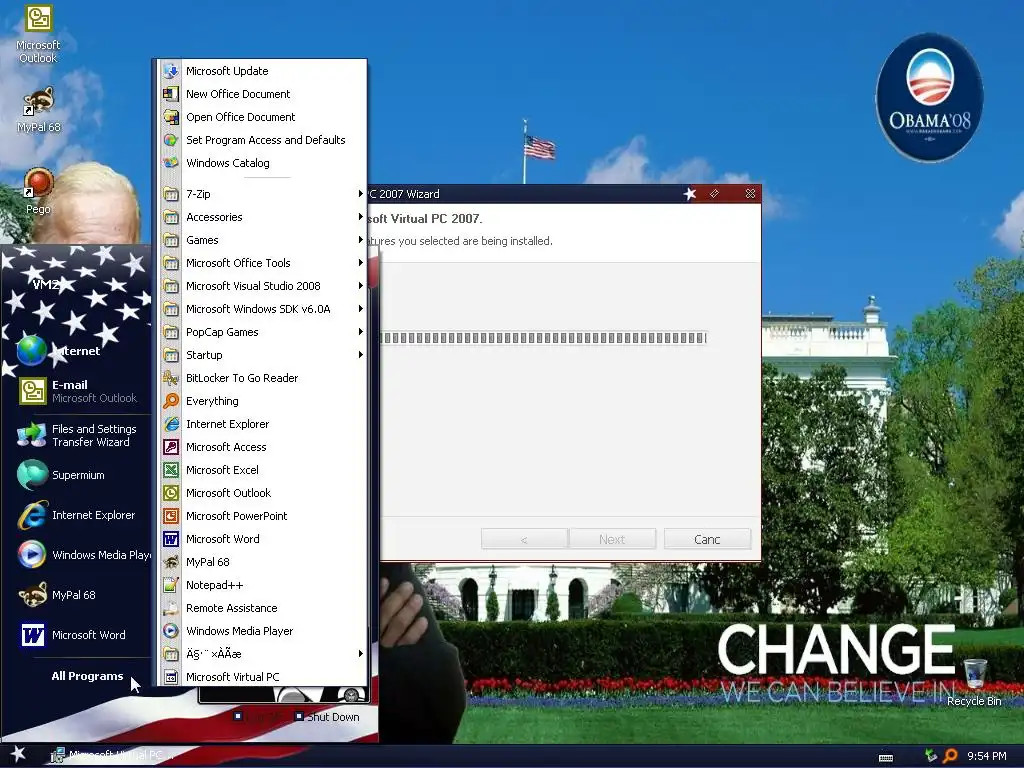The height and width of the screenshot is (768, 1024).
Task: Open the Microsoft Outlook desktop shortcut
Action: click(x=38, y=34)
